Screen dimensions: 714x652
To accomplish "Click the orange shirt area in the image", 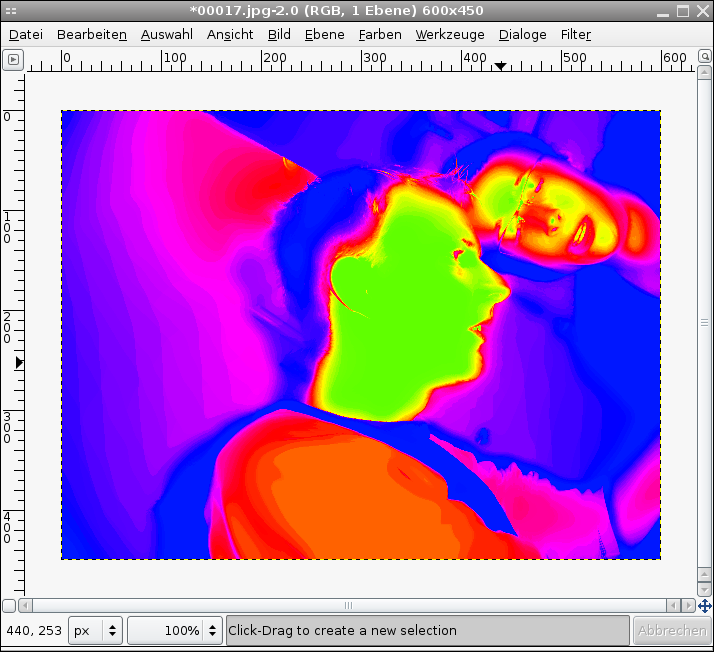I will [x=355, y=501].
